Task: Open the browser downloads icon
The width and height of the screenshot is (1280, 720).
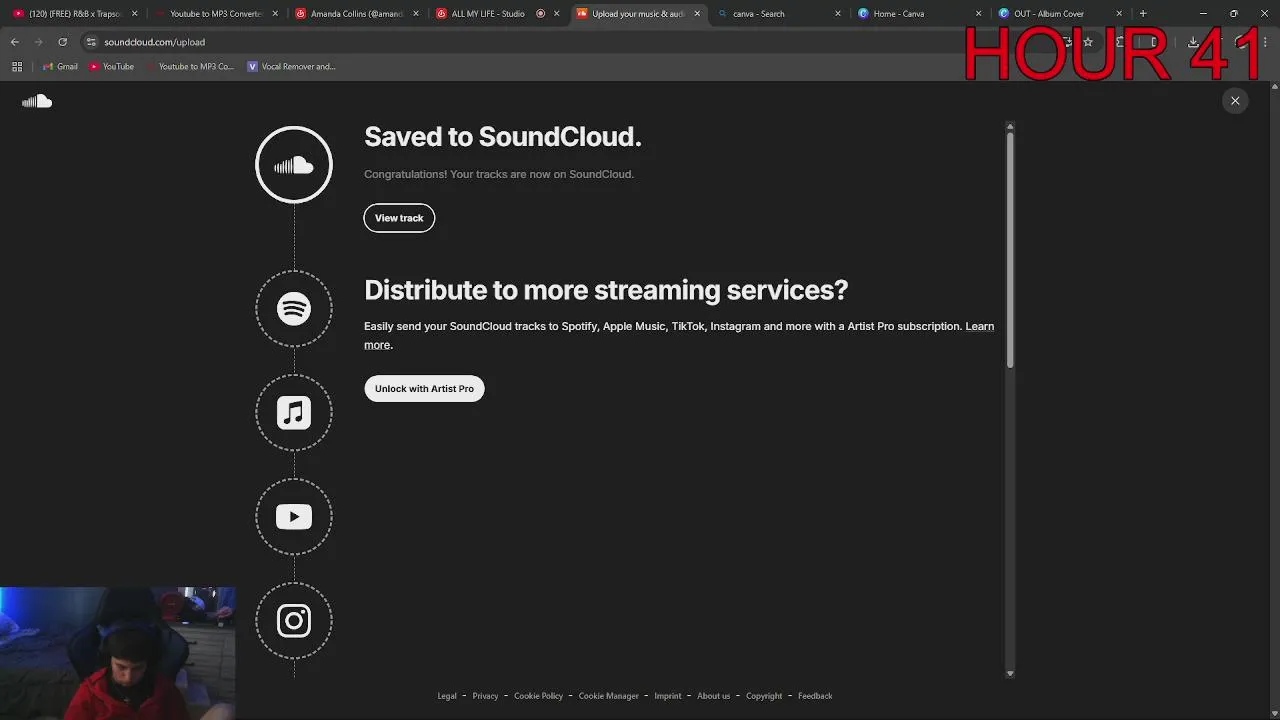Action: pyautogui.click(x=1193, y=42)
